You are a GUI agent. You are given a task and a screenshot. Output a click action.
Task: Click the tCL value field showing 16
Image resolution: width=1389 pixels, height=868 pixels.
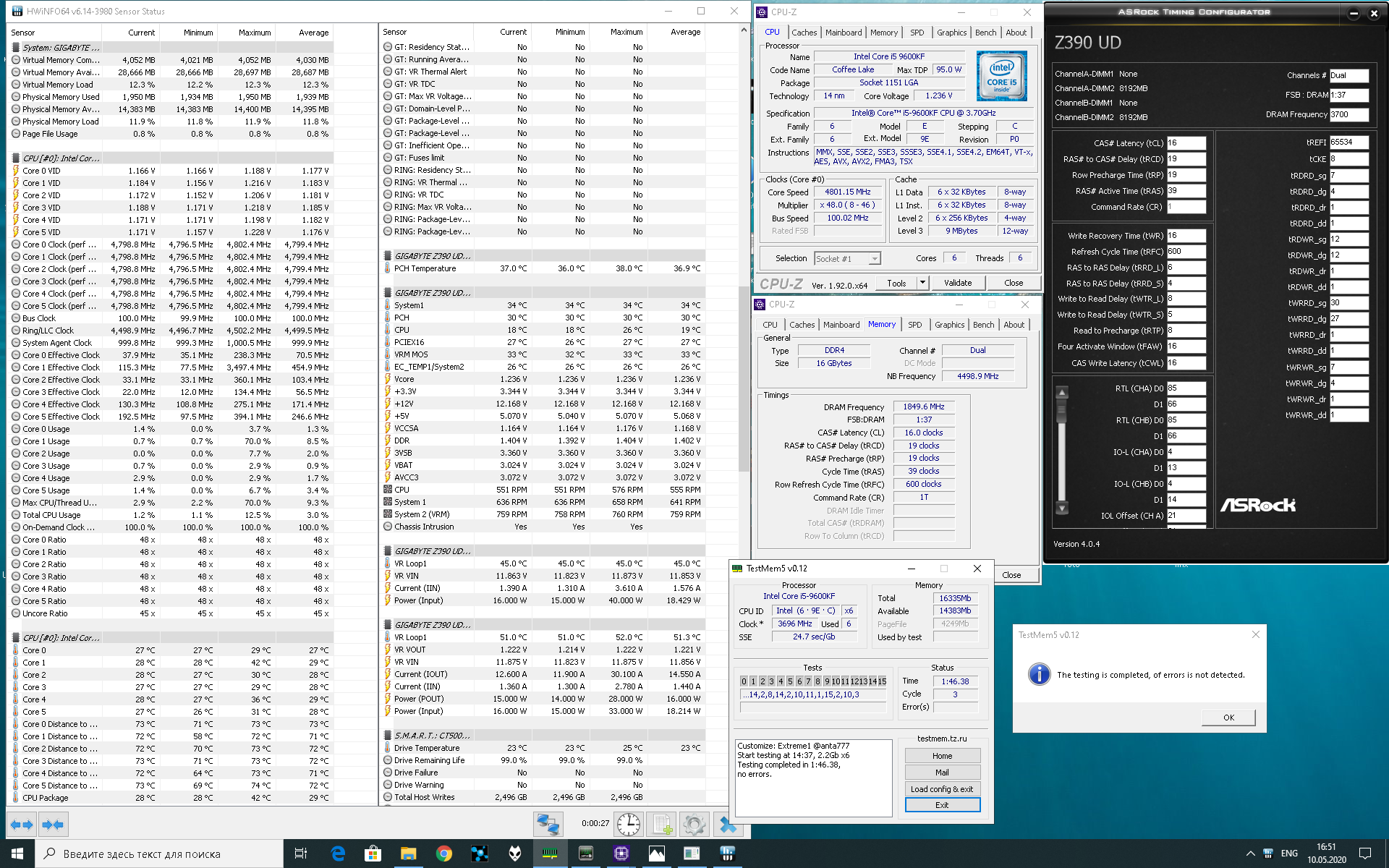[x=1185, y=143]
